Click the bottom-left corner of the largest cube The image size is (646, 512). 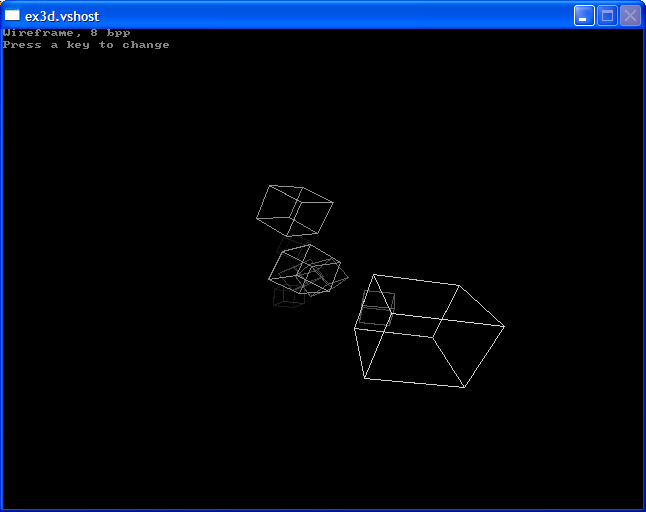(x=365, y=378)
